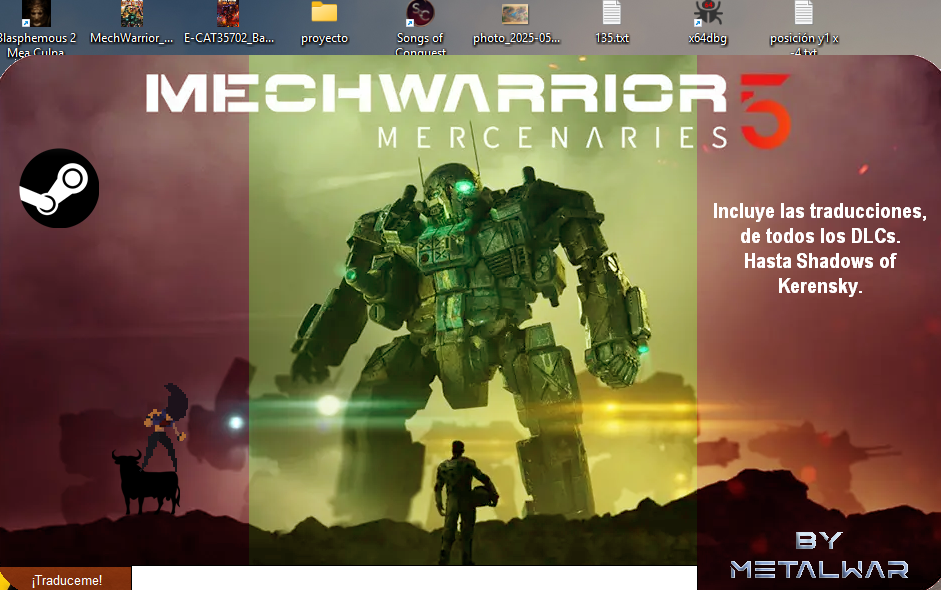Launch the Songs of Conquest desktop shortcut

pos(420,27)
